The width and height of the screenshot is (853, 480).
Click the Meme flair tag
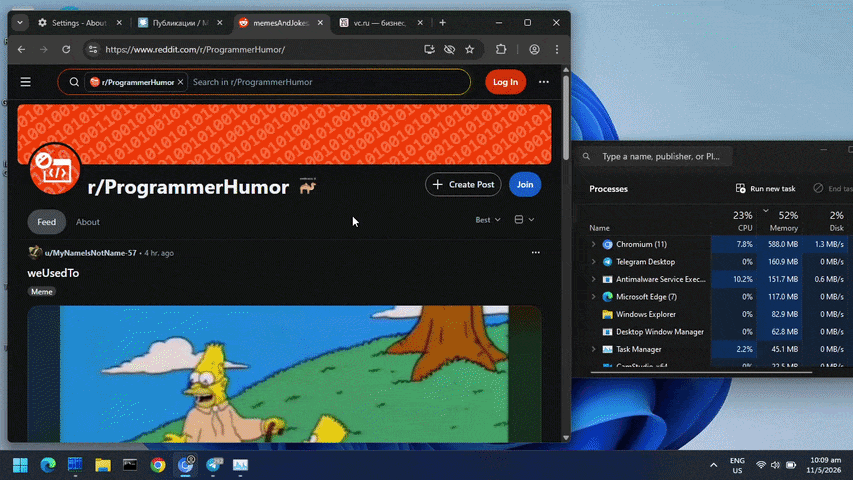click(x=42, y=292)
